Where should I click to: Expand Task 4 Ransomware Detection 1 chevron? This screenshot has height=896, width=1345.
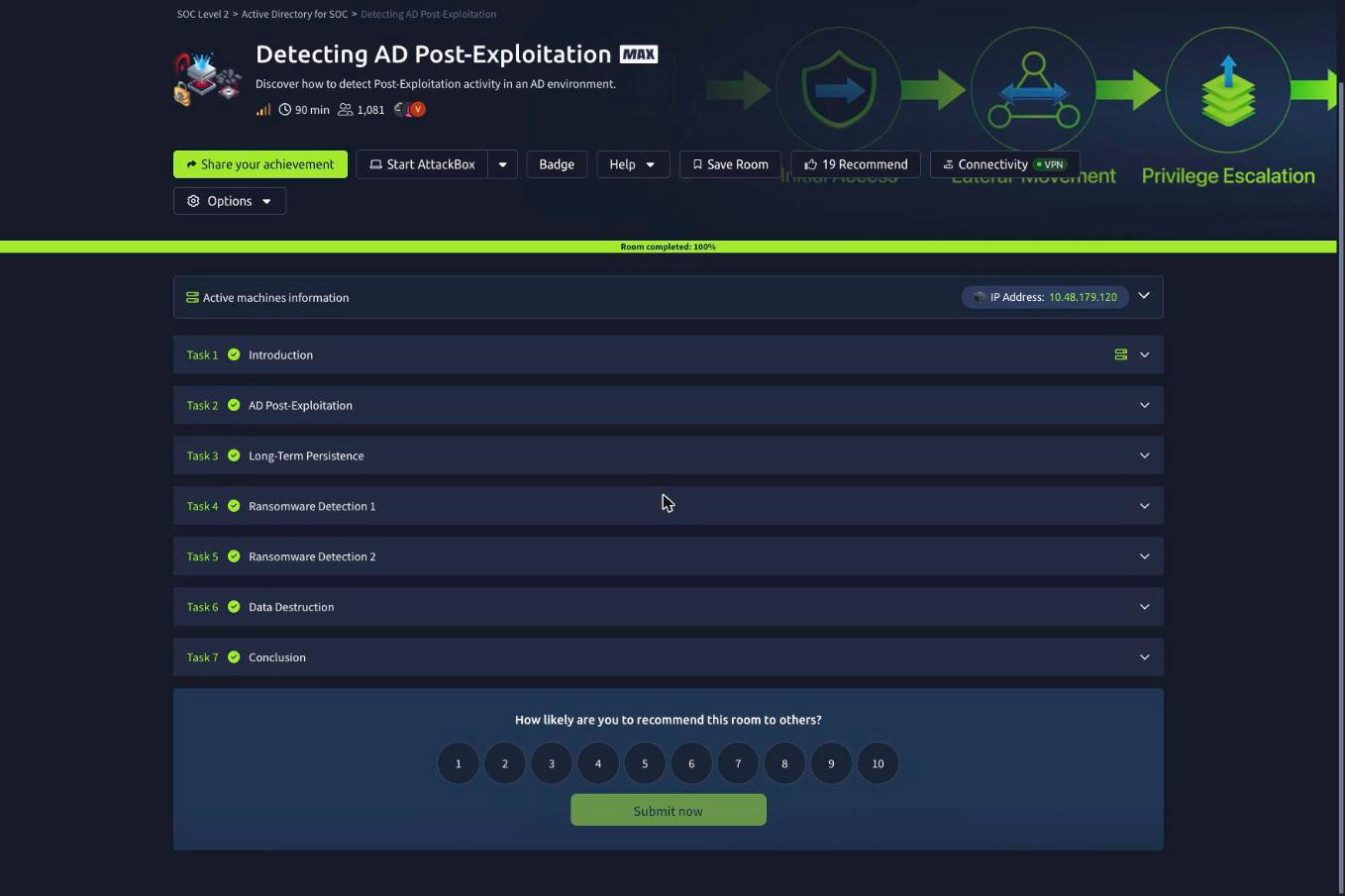click(x=1145, y=506)
